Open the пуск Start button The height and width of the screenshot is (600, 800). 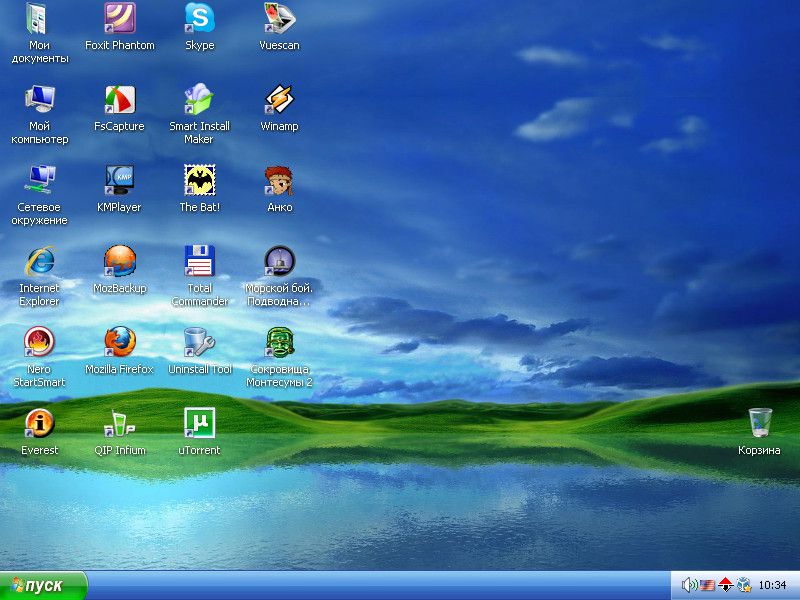pyautogui.click(x=43, y=585)
